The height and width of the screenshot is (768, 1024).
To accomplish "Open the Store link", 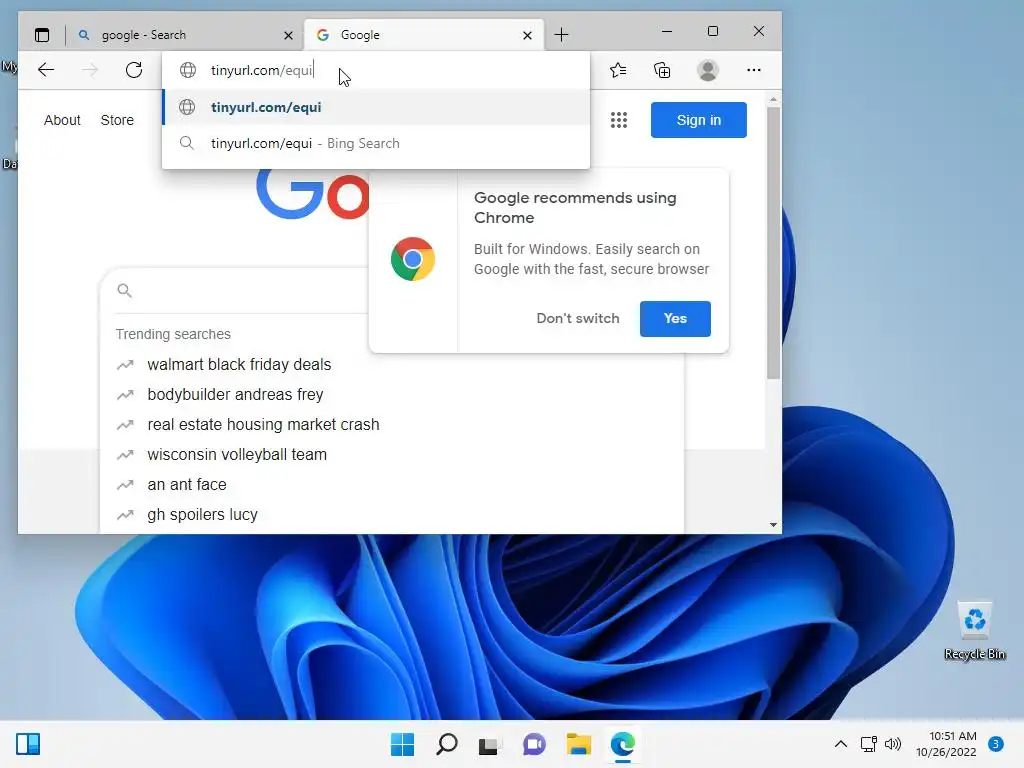I will (x=117, y=120).
